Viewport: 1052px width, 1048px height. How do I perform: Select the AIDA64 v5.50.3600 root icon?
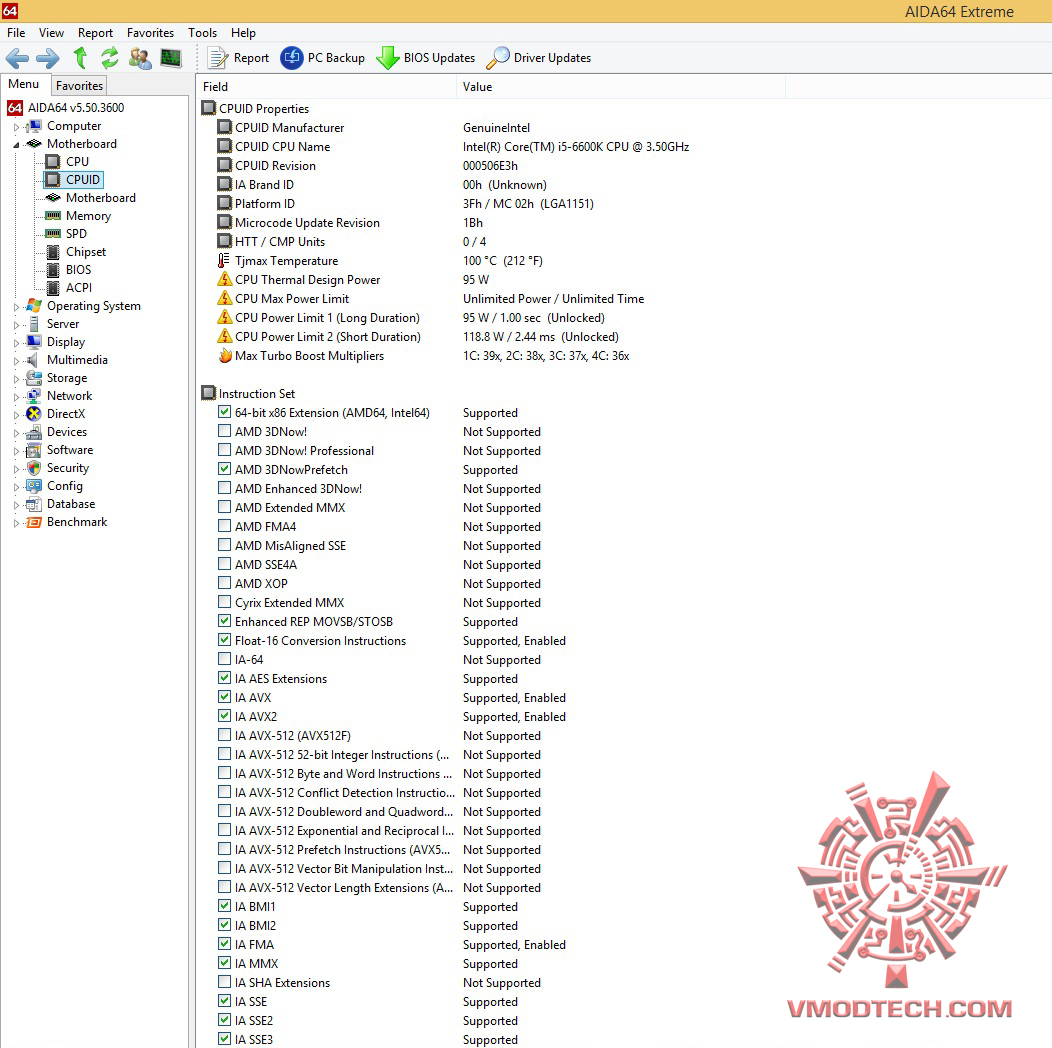tap(15, 108)
